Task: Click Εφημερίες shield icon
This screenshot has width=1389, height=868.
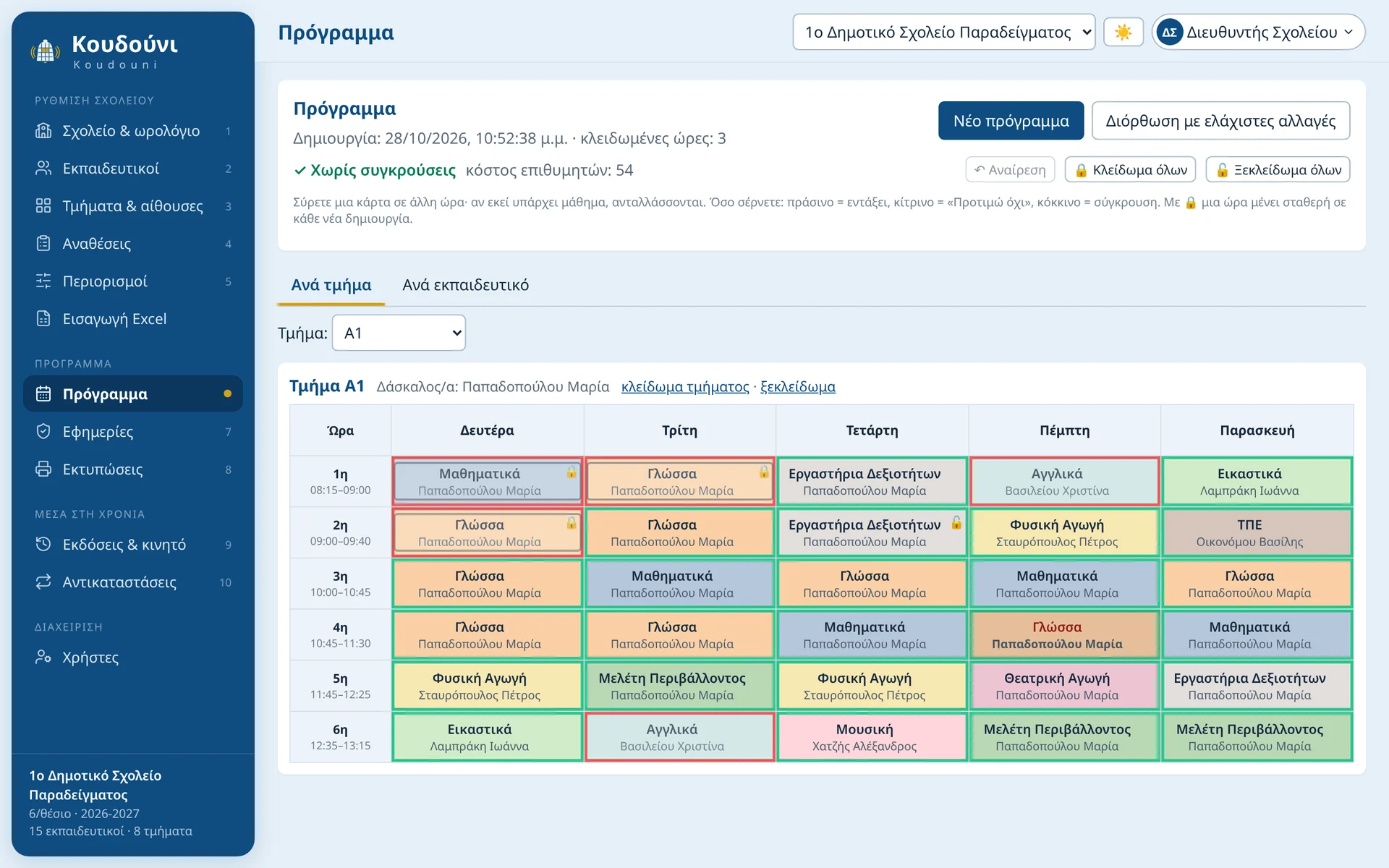Action: pos(43,432)
